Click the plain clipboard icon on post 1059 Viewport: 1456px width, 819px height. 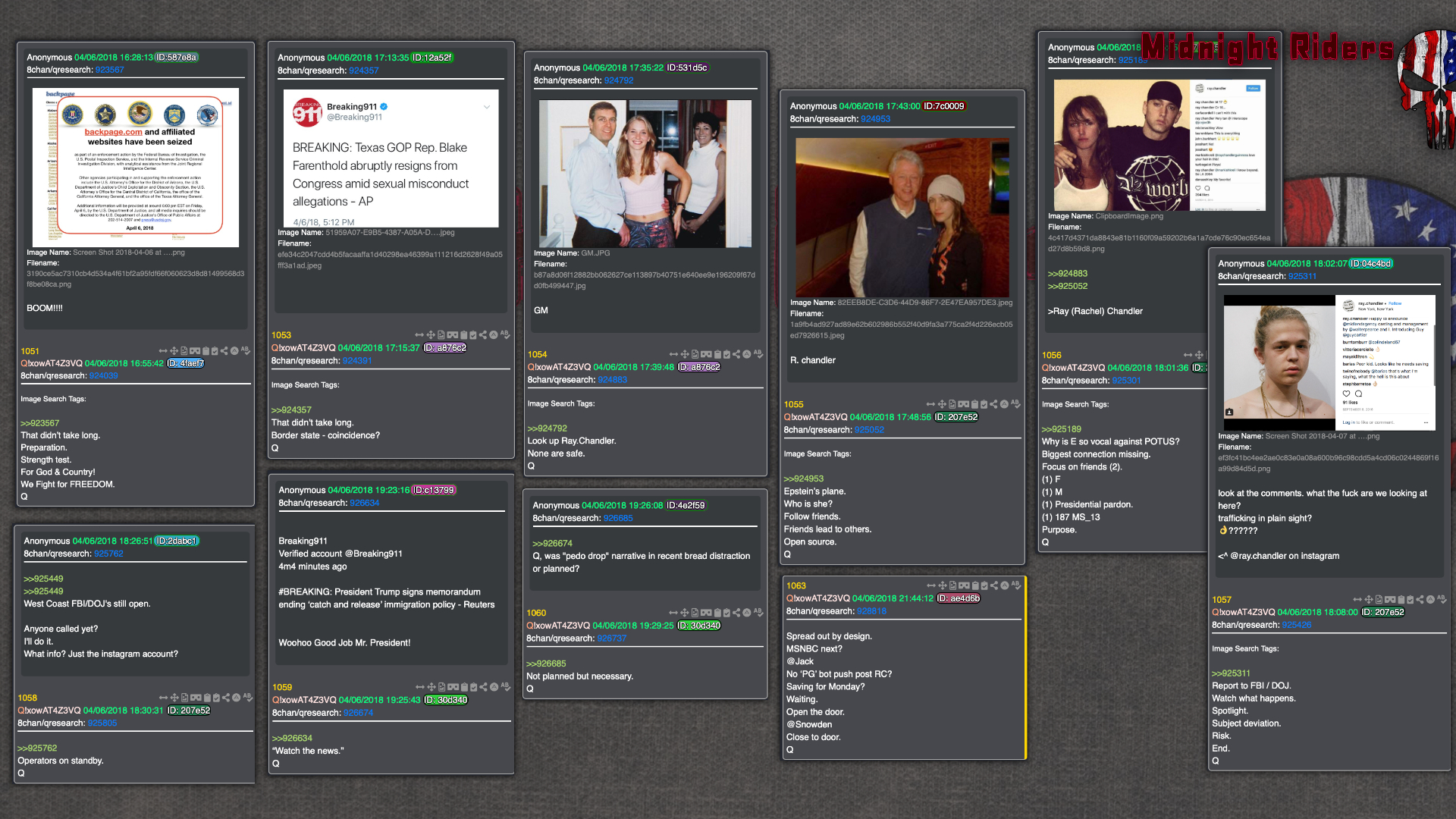pyautogui.click(x=464, y=687)
